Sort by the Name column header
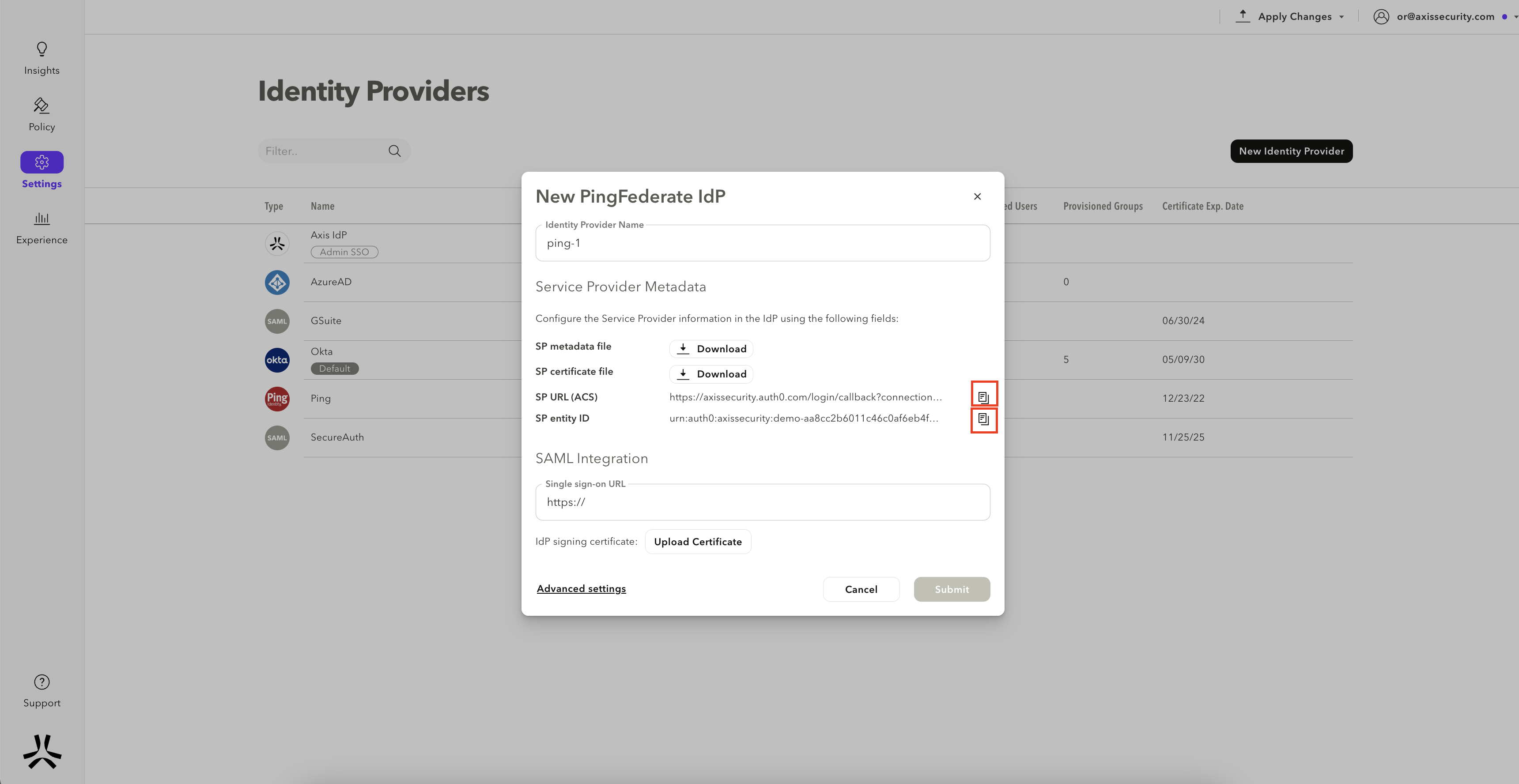This screenshot has height=784, width=1519. tap(322, 206)
